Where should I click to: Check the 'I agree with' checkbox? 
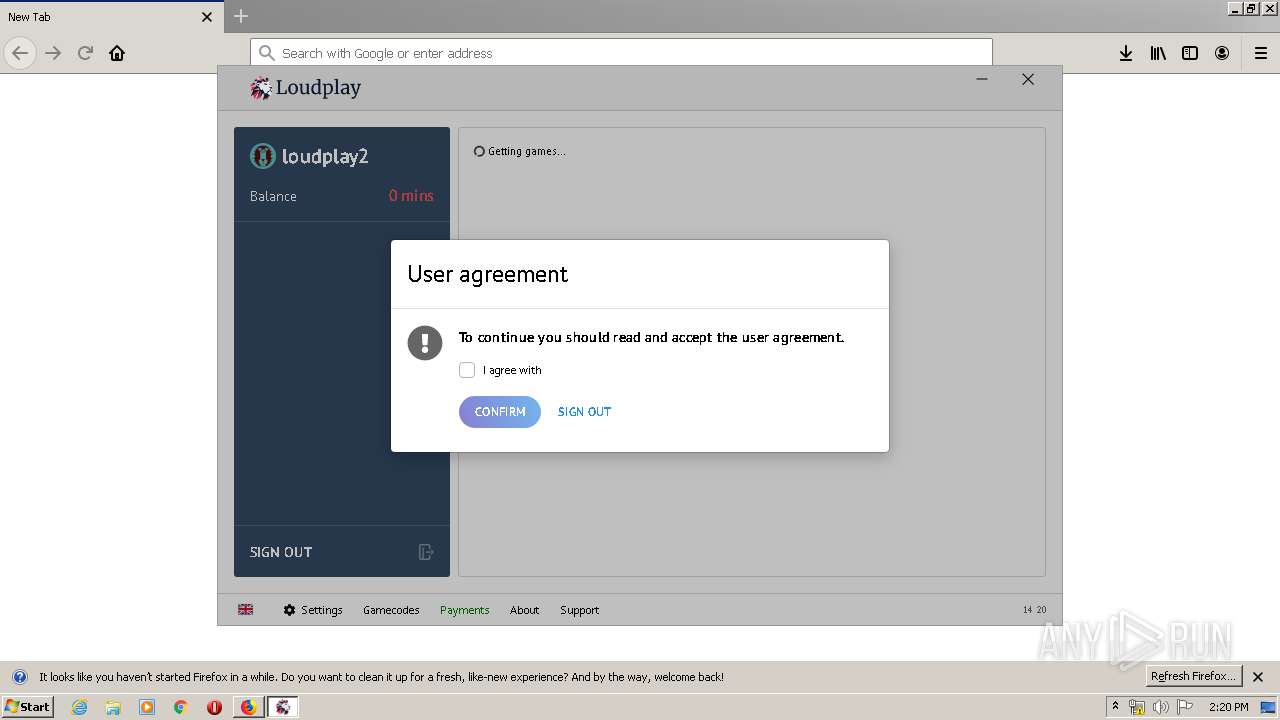(x=467, y=370)
